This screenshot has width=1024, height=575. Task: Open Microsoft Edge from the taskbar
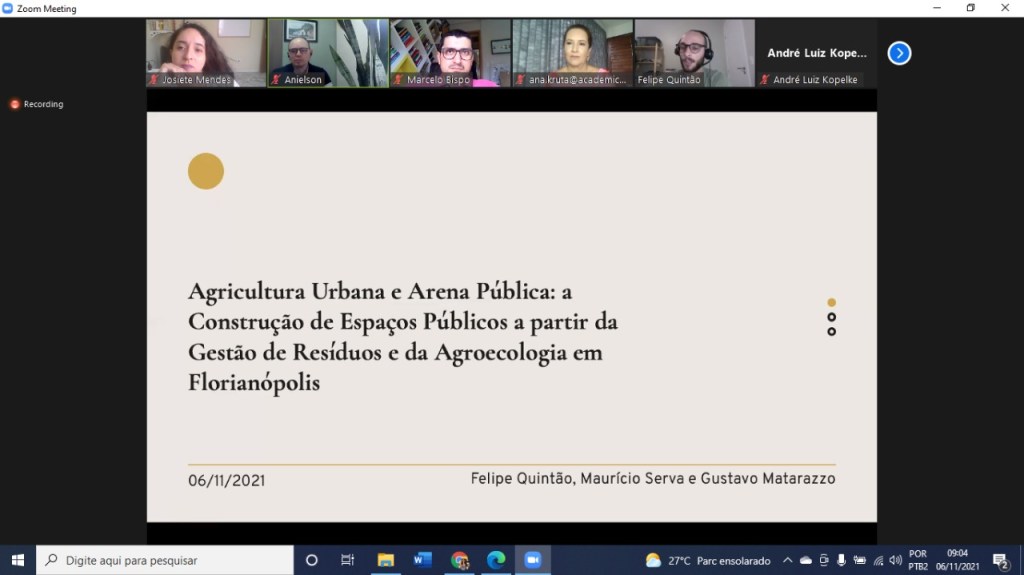tap(496, 560)
